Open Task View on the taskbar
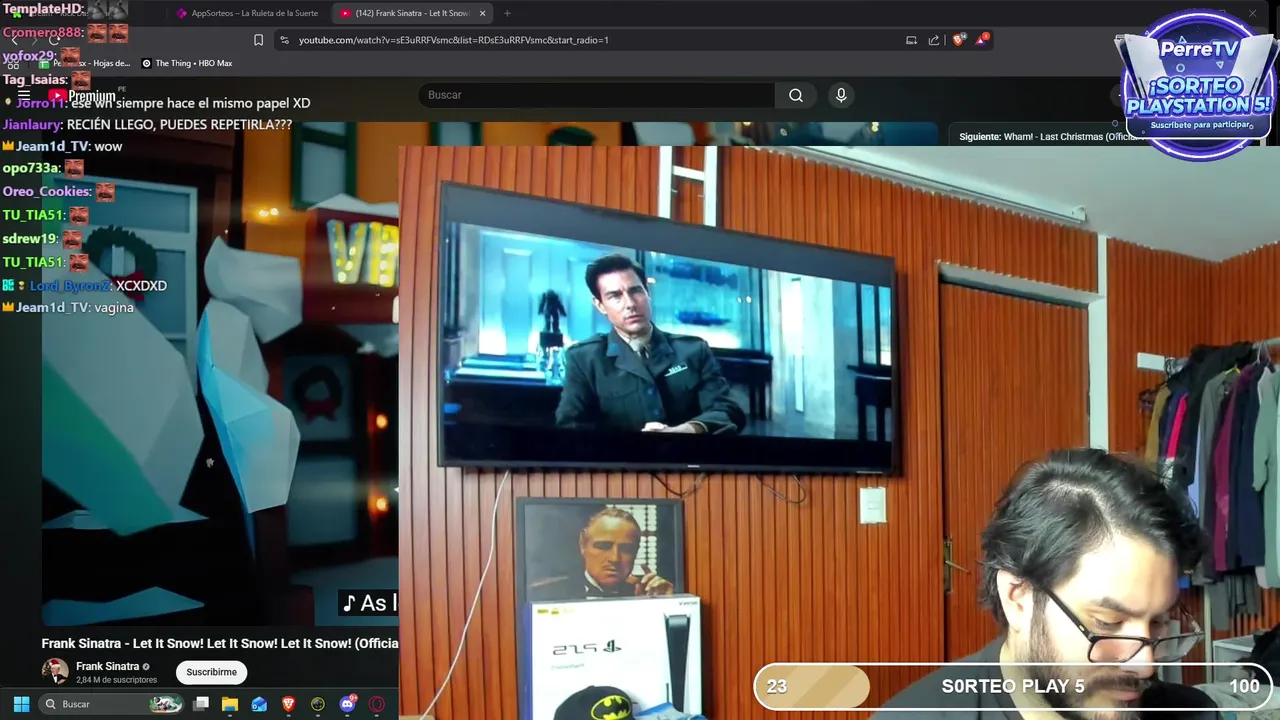Screen dimensions: 1280x720 [x=201, y=704]
